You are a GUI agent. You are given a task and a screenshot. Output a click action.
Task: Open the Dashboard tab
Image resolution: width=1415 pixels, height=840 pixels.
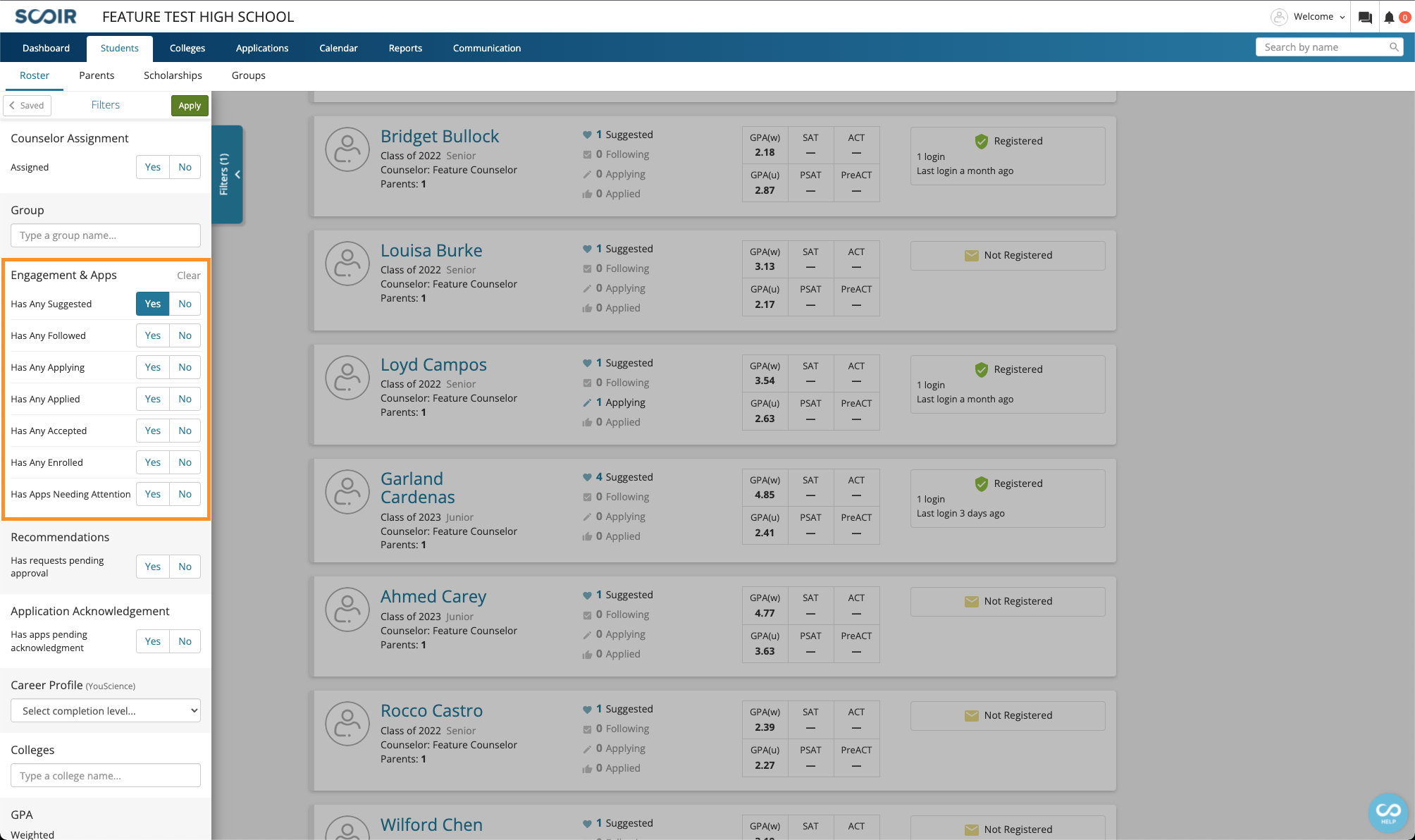pos(46,48)
